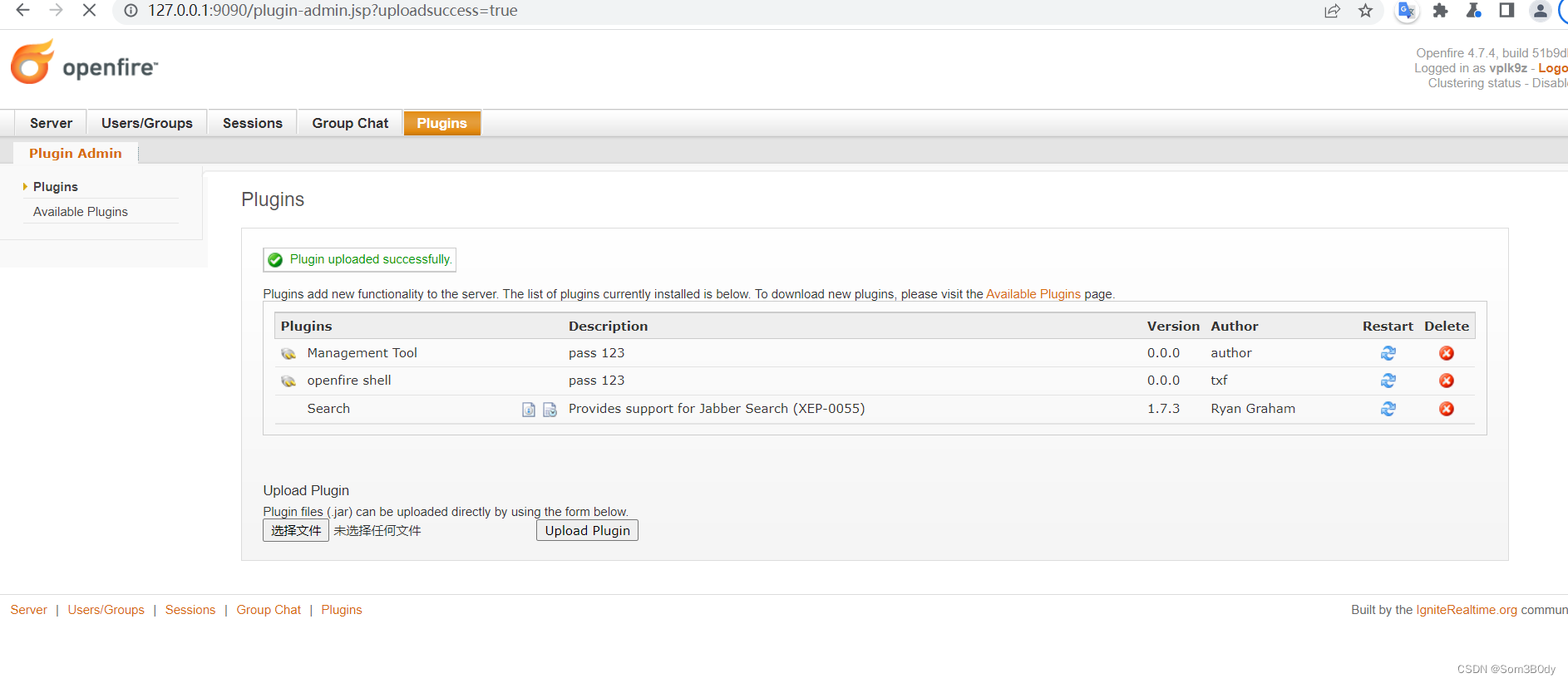Click the 'txf' author cell
Image resolution: width=1568 pixels, height=683 pixels.
[x=1219, y=381]
